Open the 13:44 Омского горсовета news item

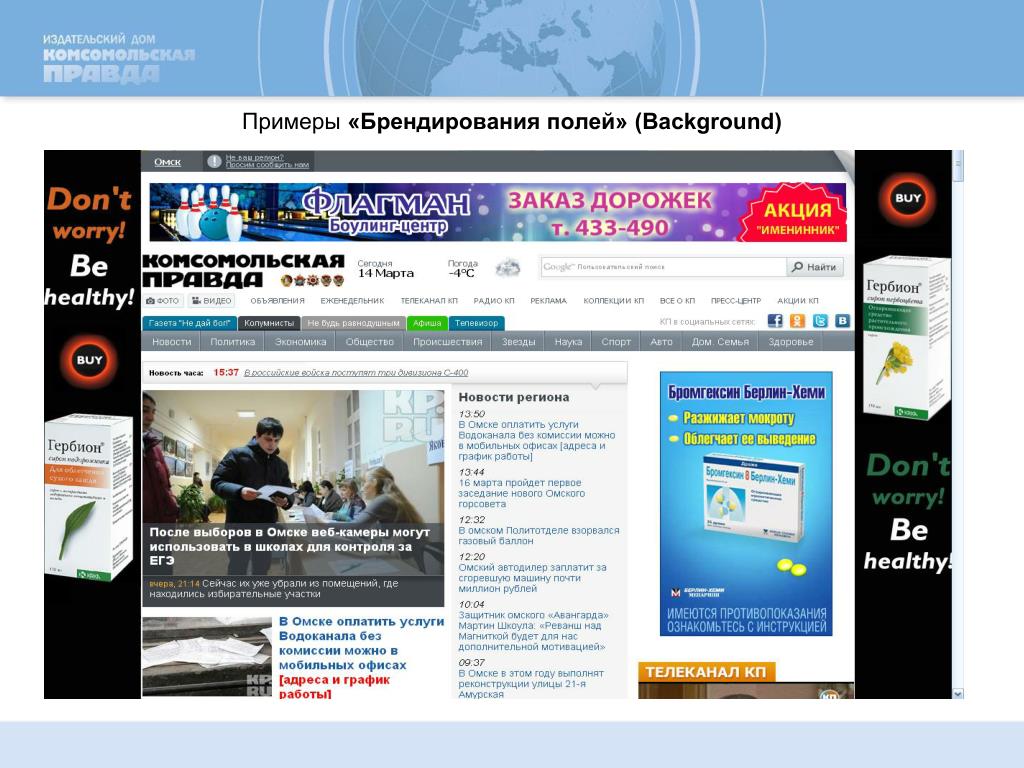521,493
